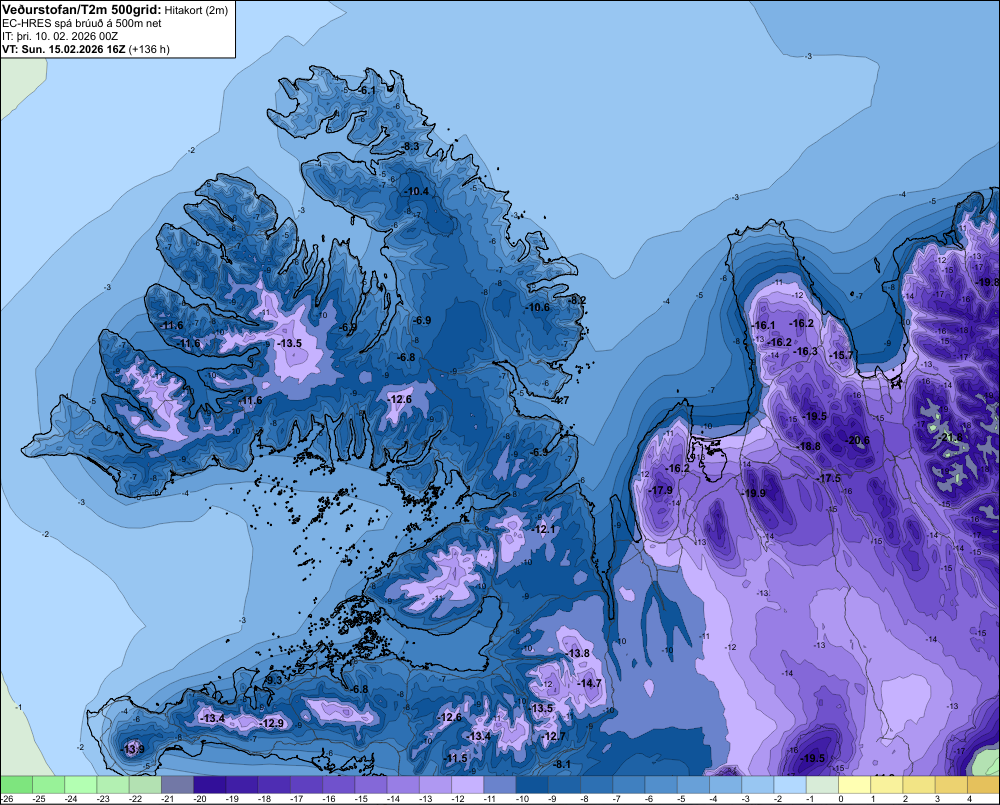Screen dimensions: 1000x805
Task: Click the -8.1 temperature value
Action: [562, 764]
